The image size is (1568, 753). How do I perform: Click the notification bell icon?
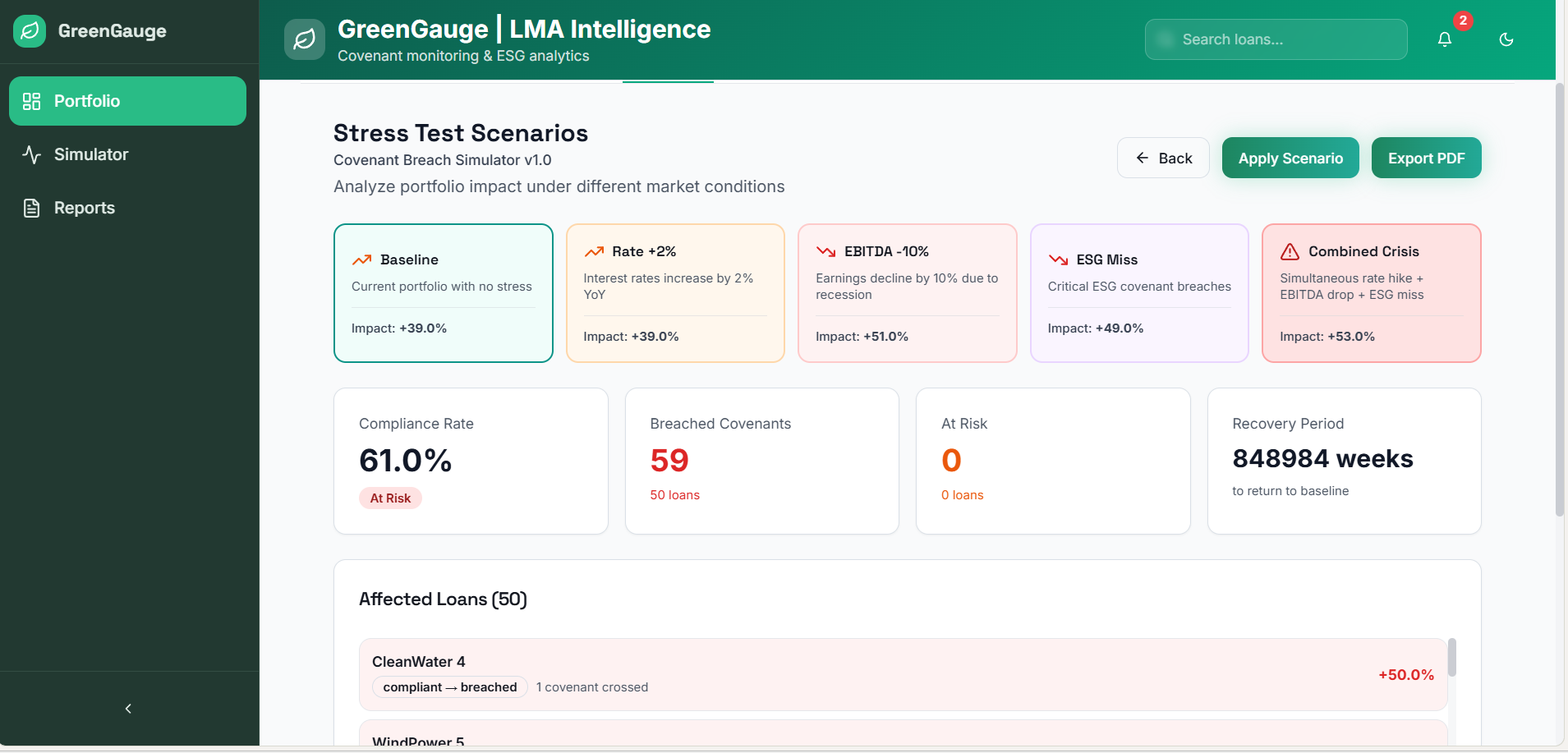pos(1445,39)
